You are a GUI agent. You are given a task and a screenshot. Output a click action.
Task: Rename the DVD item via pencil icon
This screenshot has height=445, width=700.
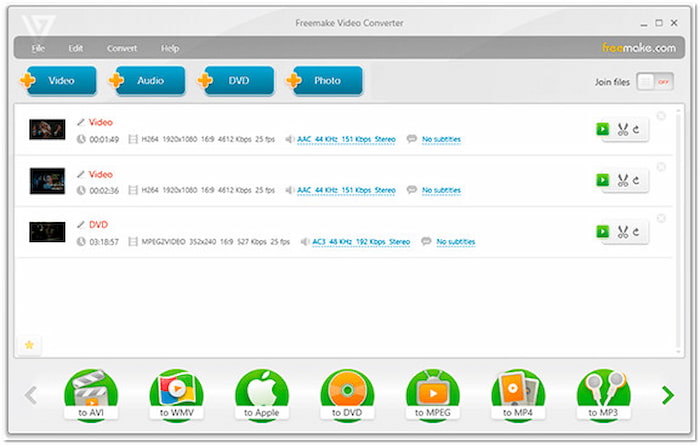point(81,225)
